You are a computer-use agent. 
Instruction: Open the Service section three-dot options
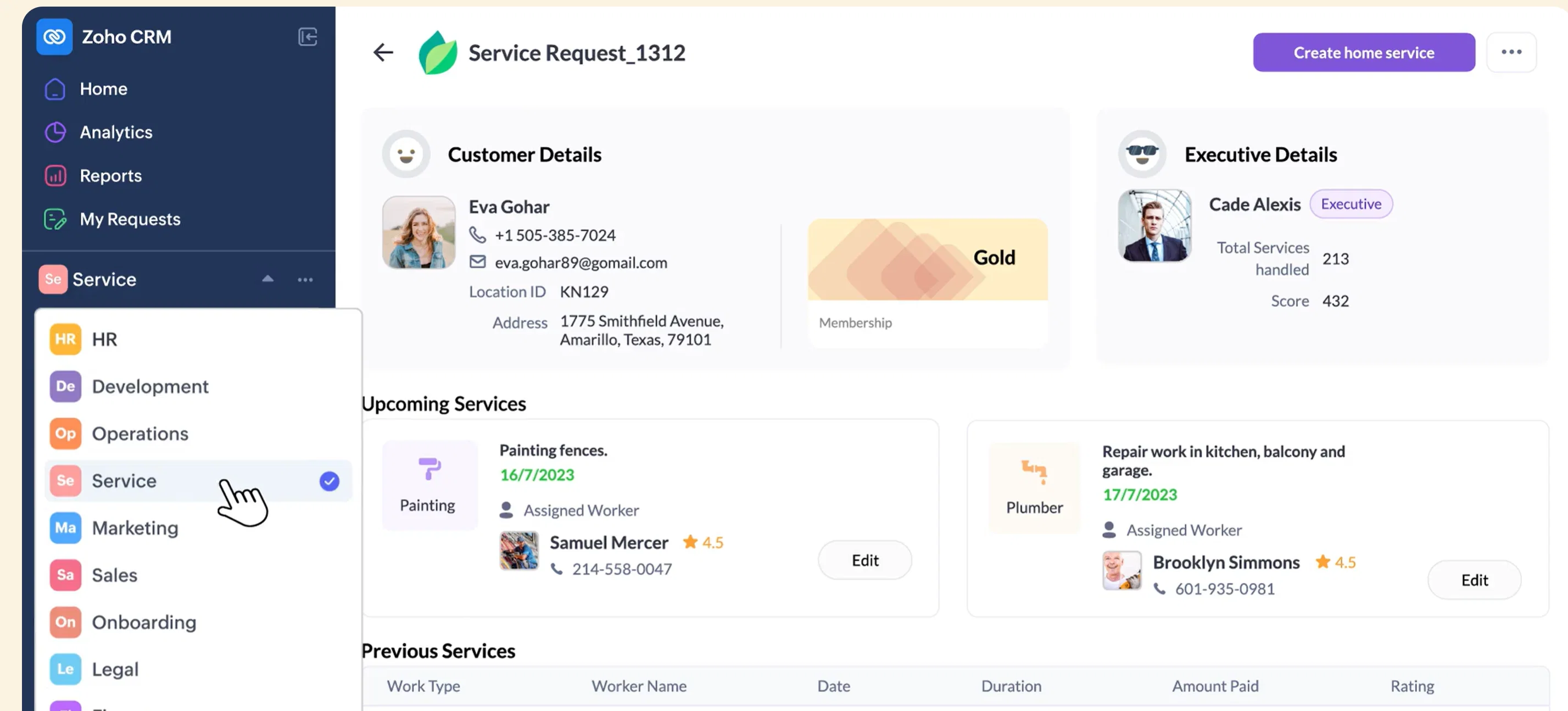[305, 280]
